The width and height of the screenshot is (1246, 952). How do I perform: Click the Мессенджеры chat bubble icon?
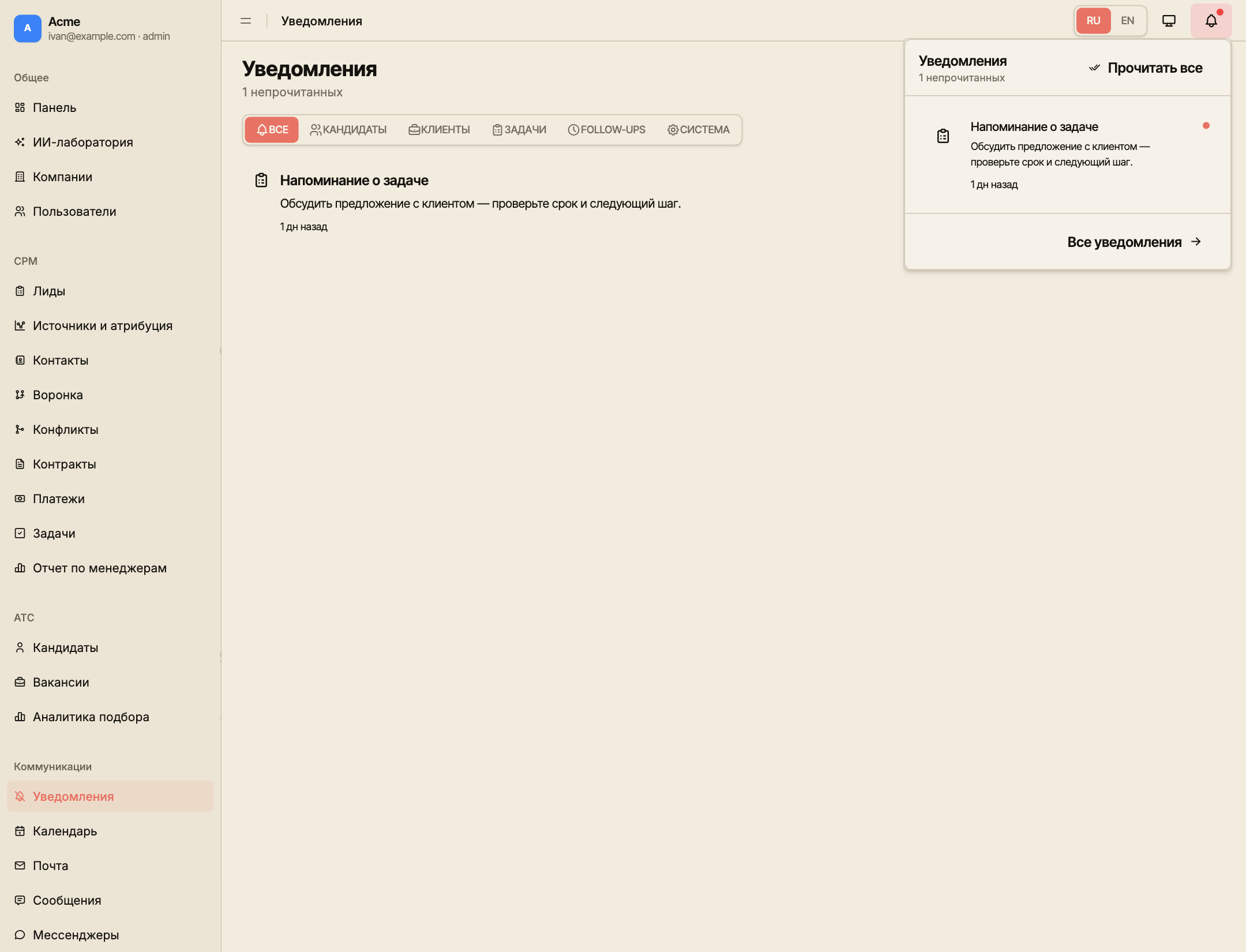coord(20,935)
